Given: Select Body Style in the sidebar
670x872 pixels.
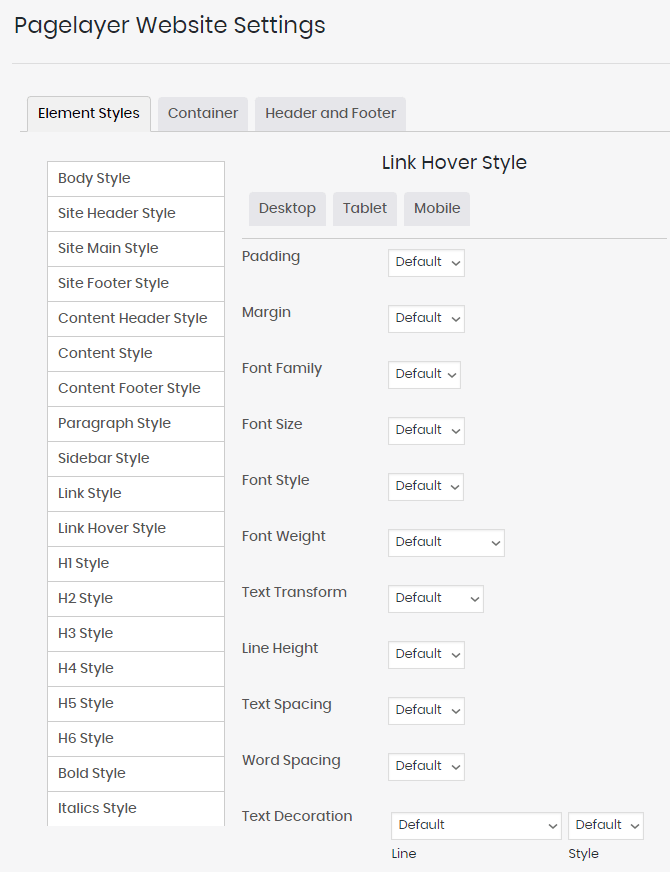Looking at the screenshot, I should click(x=136, y=179).
